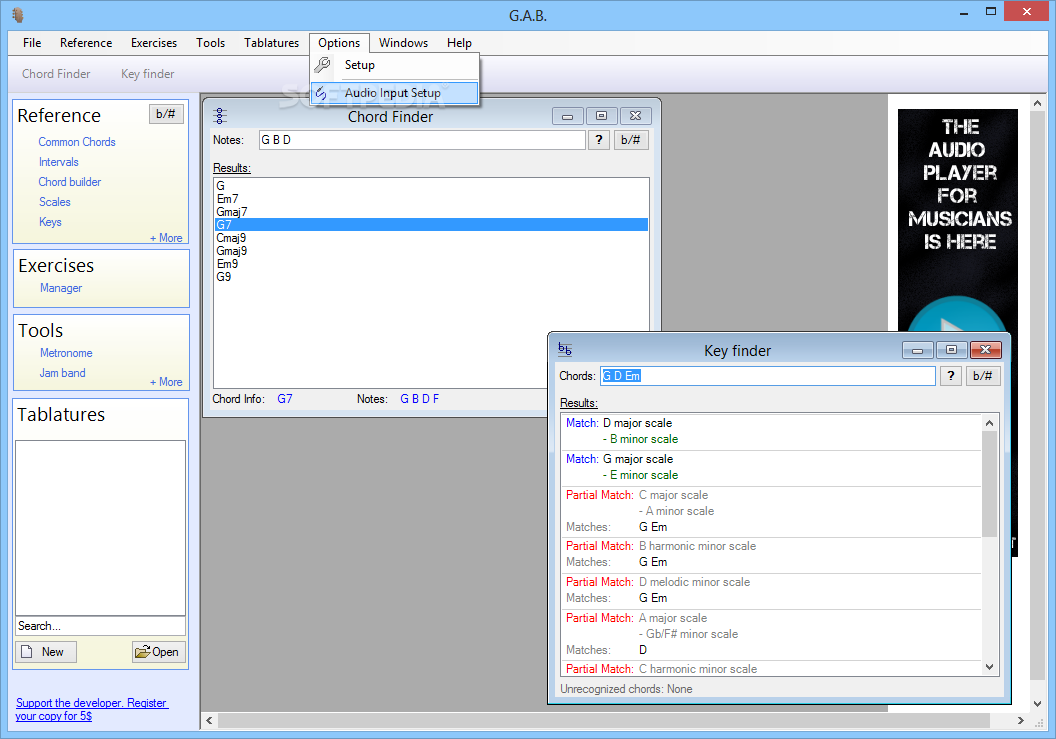Click the Support the developer register link
The image size is (1056, 739).
[x=92, y=709]
